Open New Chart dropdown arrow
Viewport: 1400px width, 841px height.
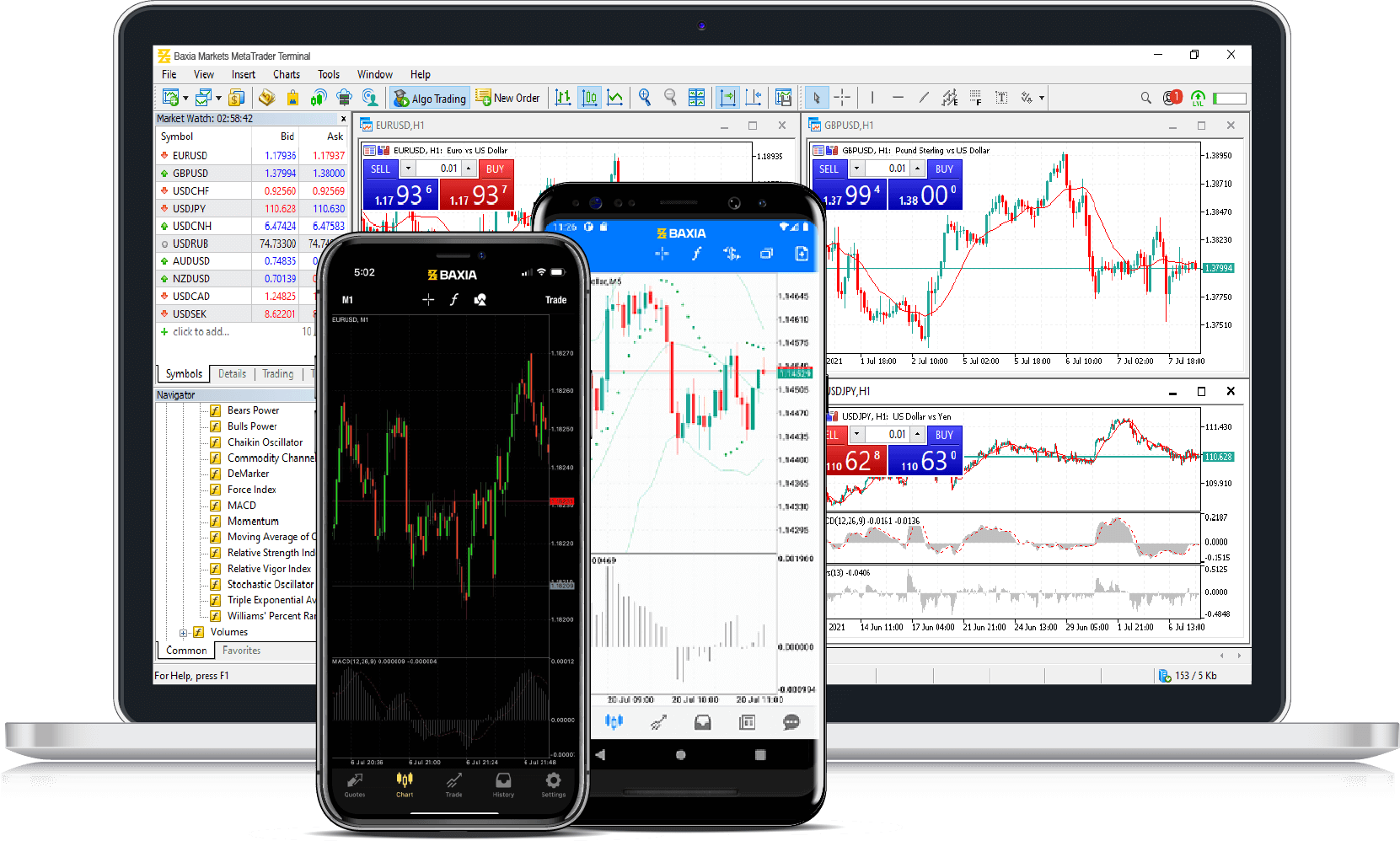(185, 98)
